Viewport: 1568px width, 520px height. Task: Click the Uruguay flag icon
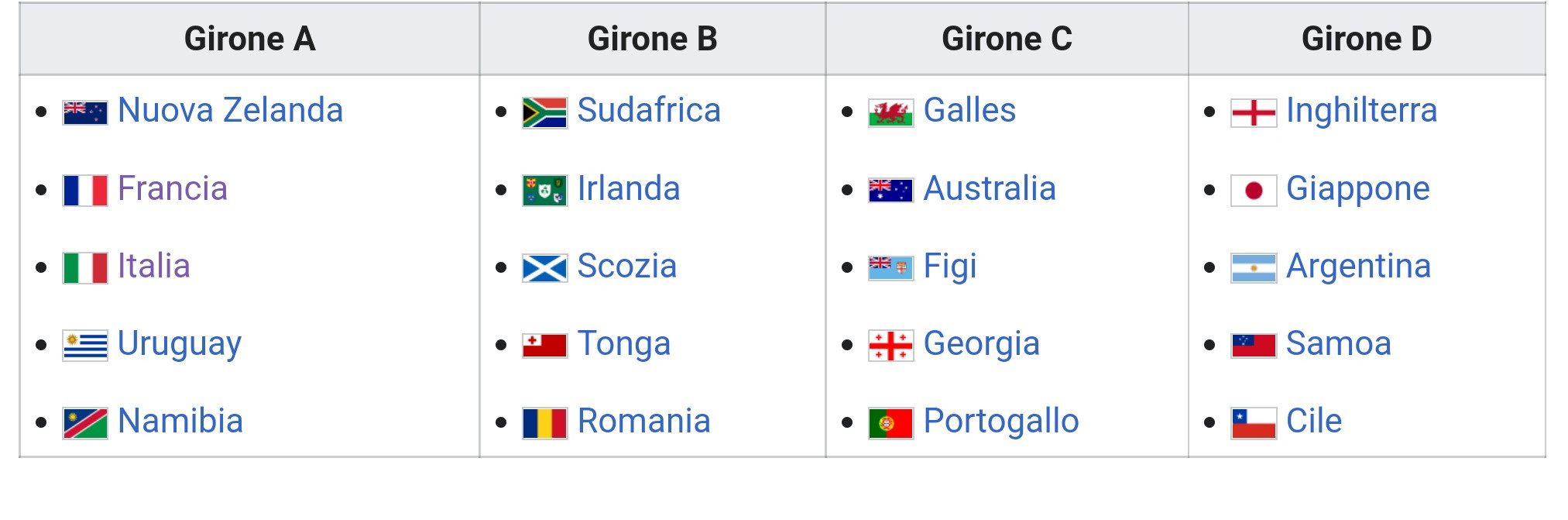85,346
